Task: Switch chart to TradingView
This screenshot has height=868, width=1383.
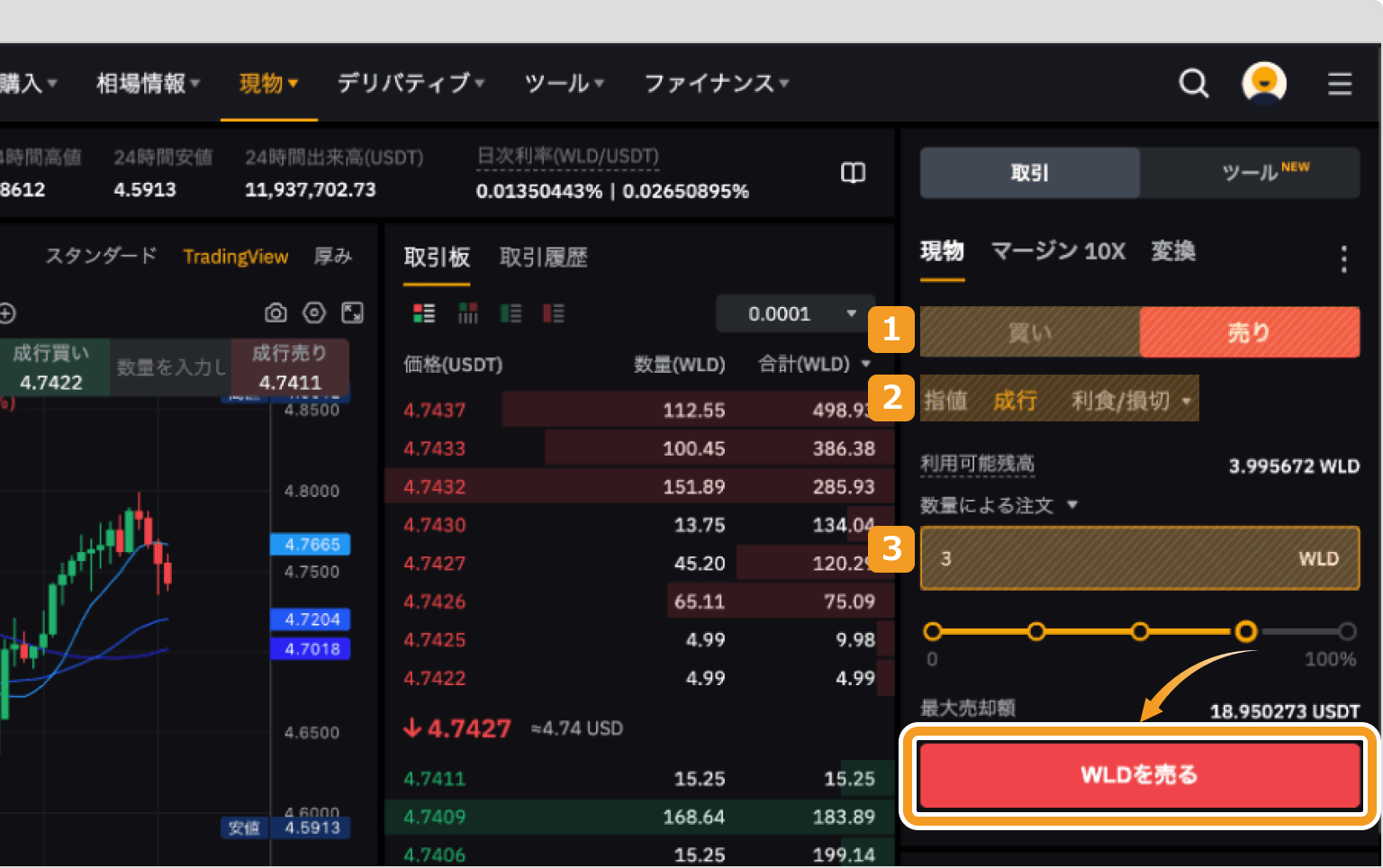Action: [x=236, y=257]
